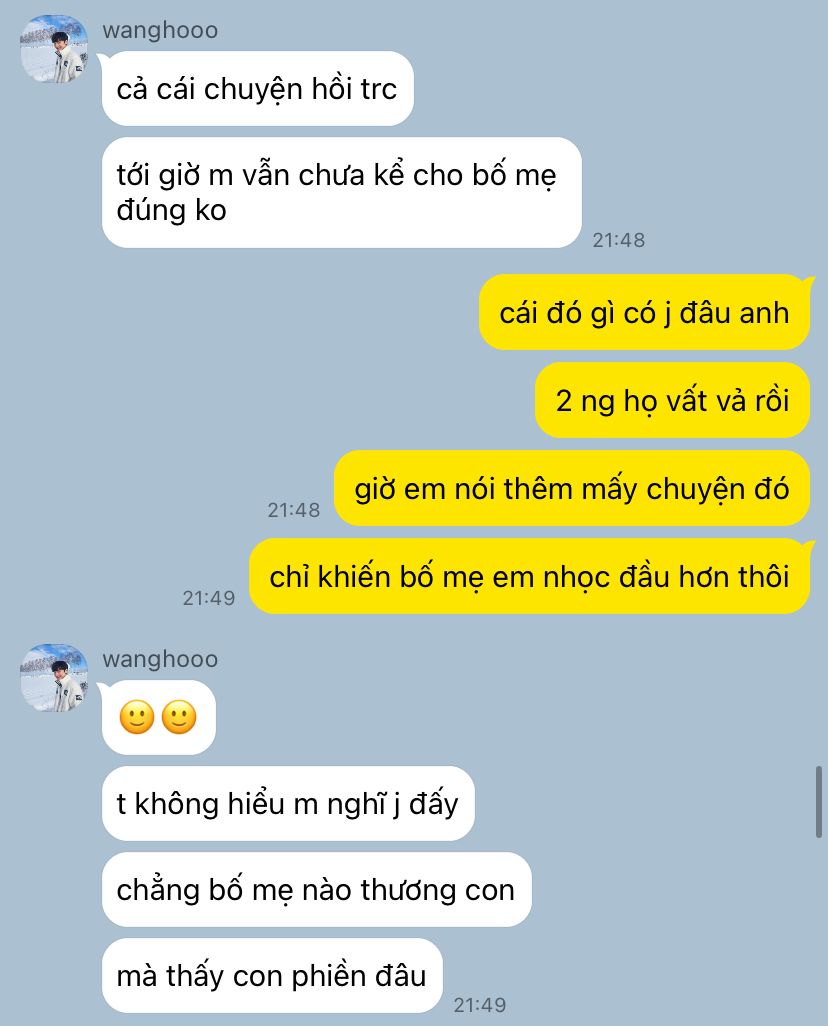This screenshot has width=828, height=1026.
Task: Tap bubble 'giờ em nói thêm mấy chuyện đó'
Action: (572, 488)
